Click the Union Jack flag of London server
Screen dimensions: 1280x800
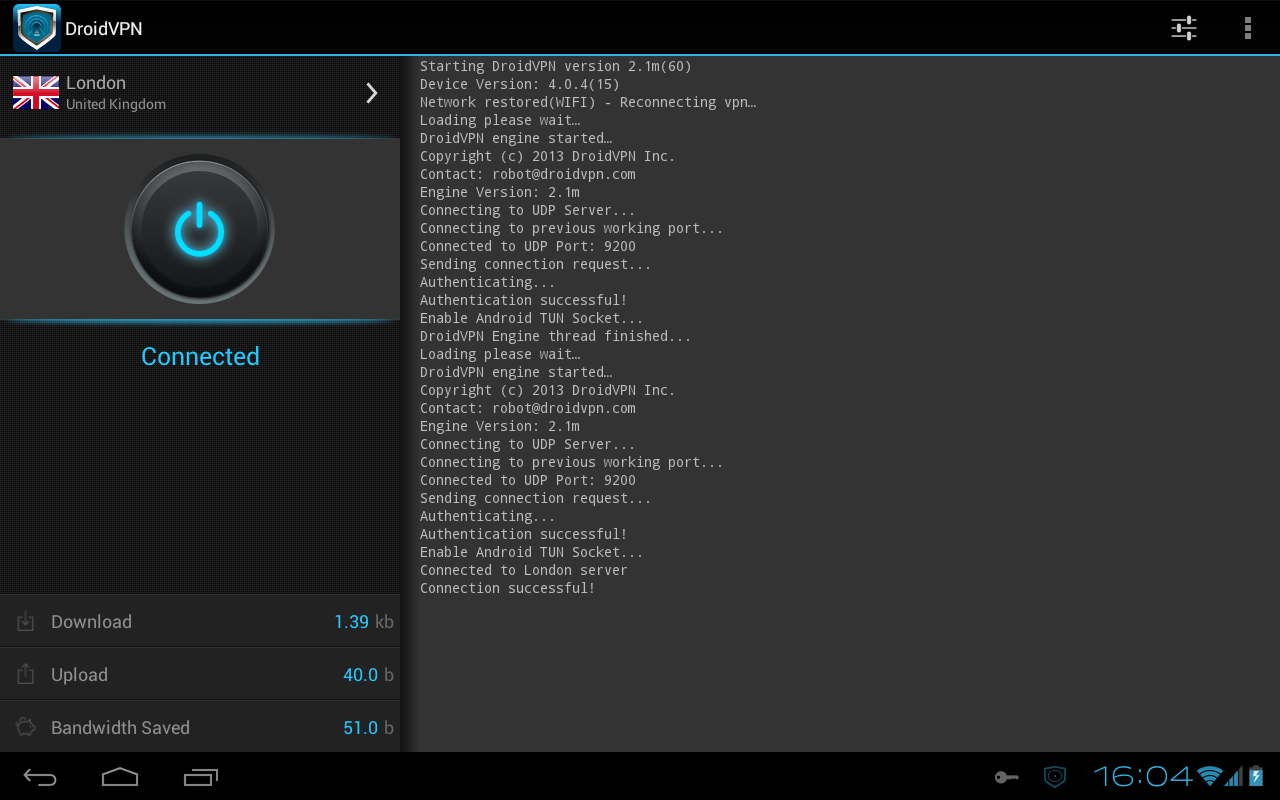35,90
